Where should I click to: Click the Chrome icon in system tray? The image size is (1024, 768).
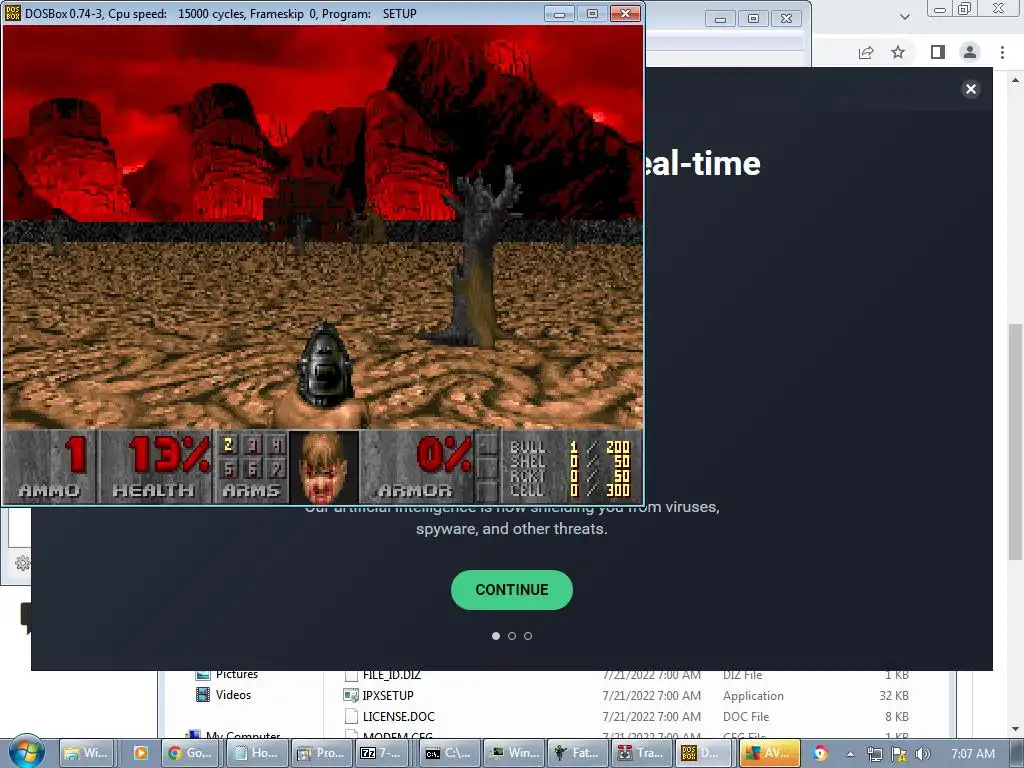pyautogui.click(x=821, y=753)
